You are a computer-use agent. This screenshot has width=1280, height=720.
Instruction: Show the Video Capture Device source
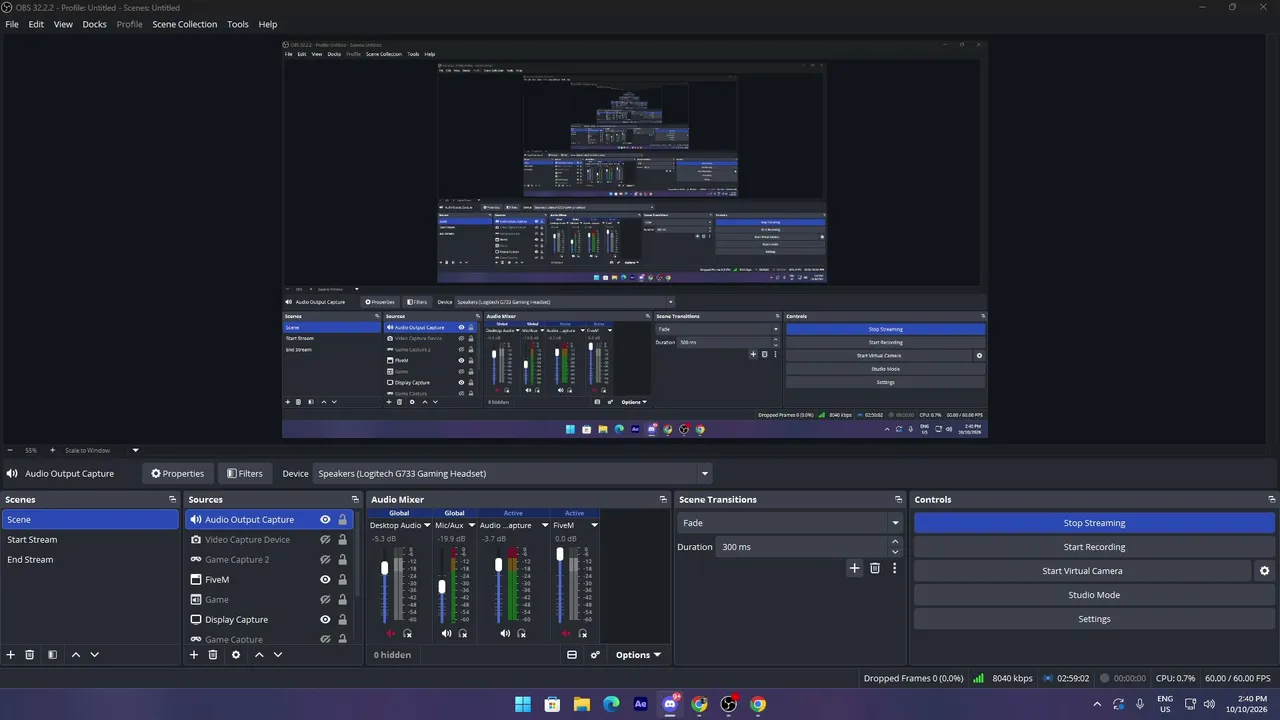point(325,540)
